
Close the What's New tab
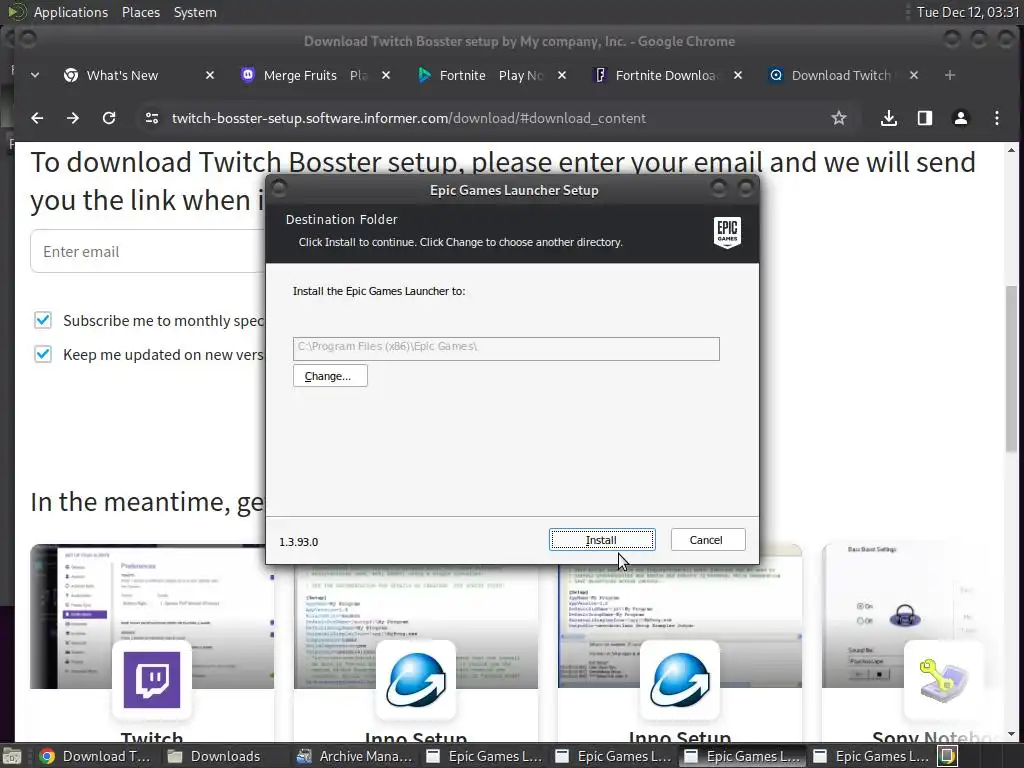(210, 75)
